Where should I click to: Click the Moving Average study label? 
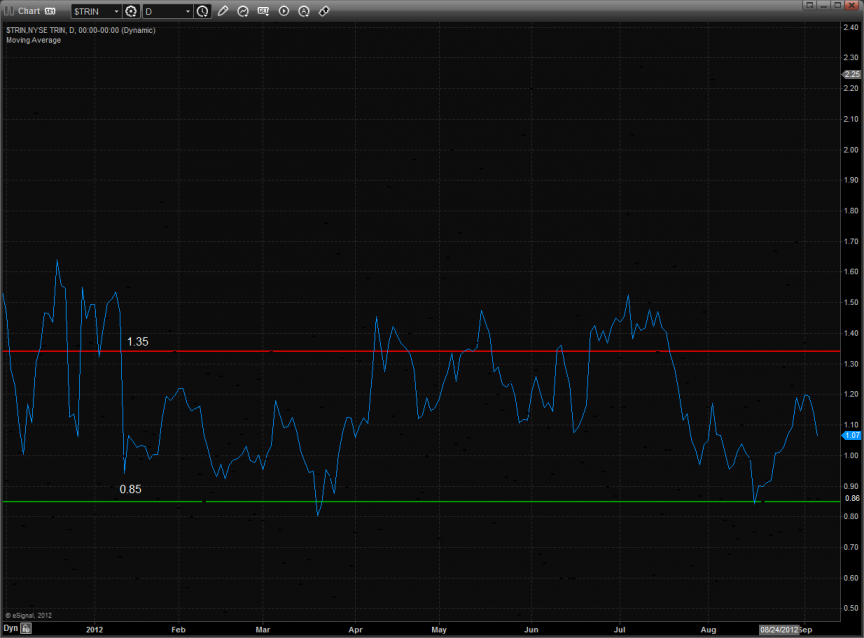[x=33, y=40]
